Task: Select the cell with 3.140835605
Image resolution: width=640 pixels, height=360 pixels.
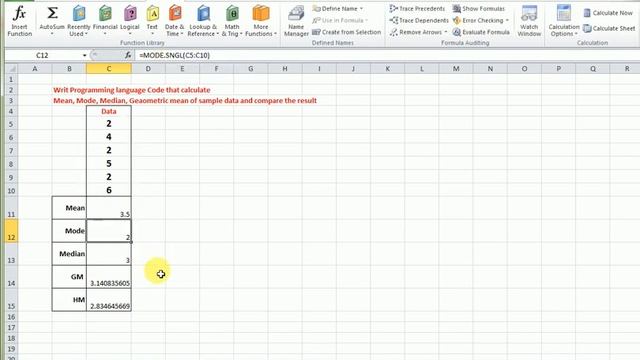Action: [109, 277]
